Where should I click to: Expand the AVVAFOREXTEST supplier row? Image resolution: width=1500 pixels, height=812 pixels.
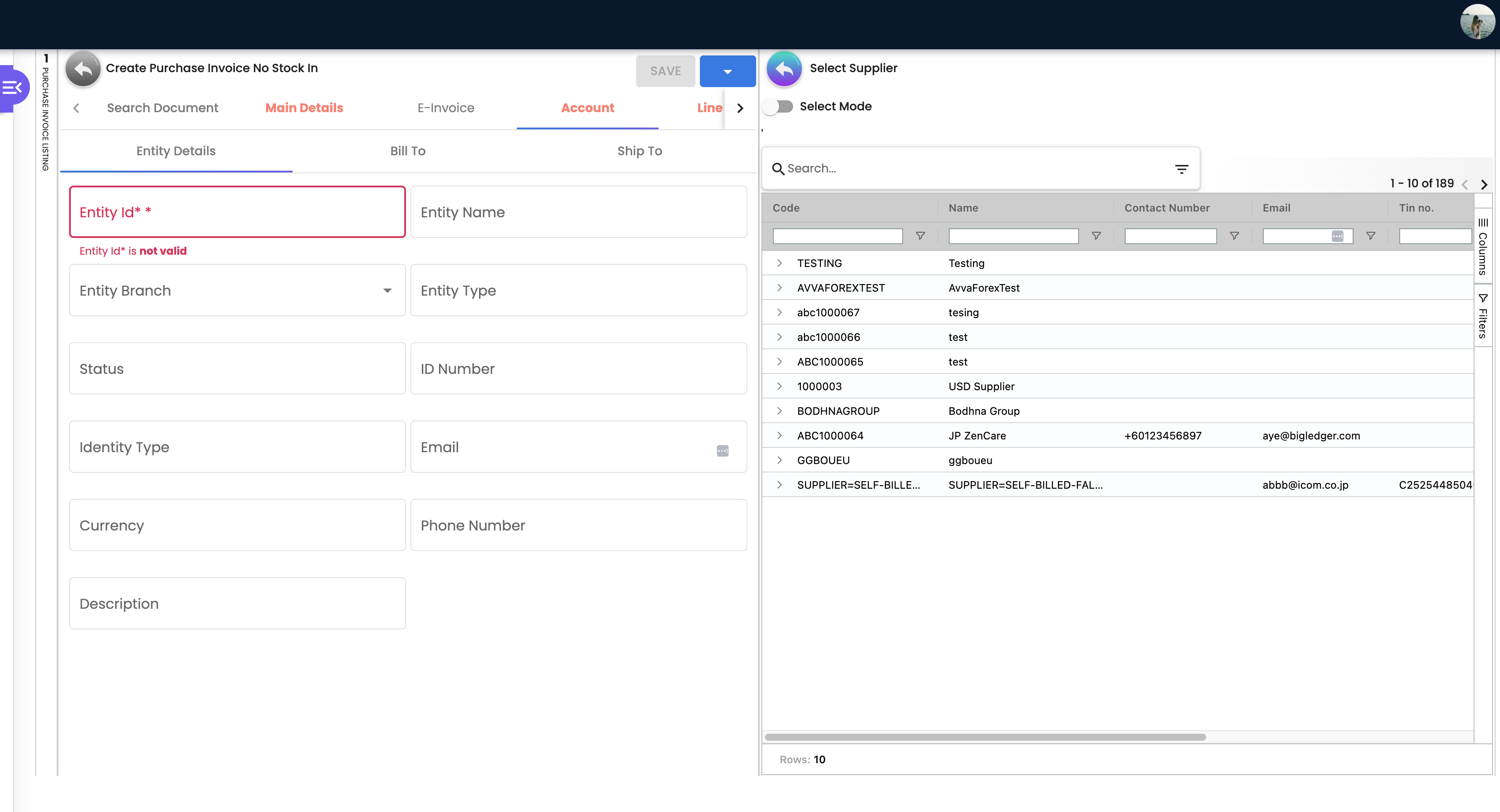779,288
